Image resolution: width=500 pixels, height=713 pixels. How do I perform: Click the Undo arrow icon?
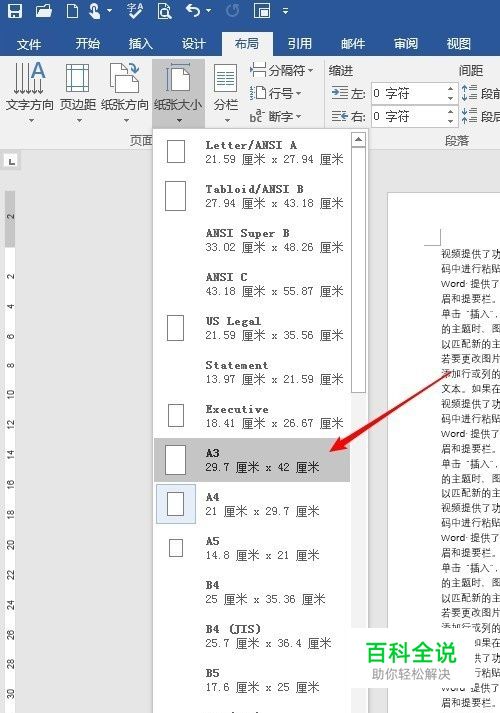tap(193, 10)
